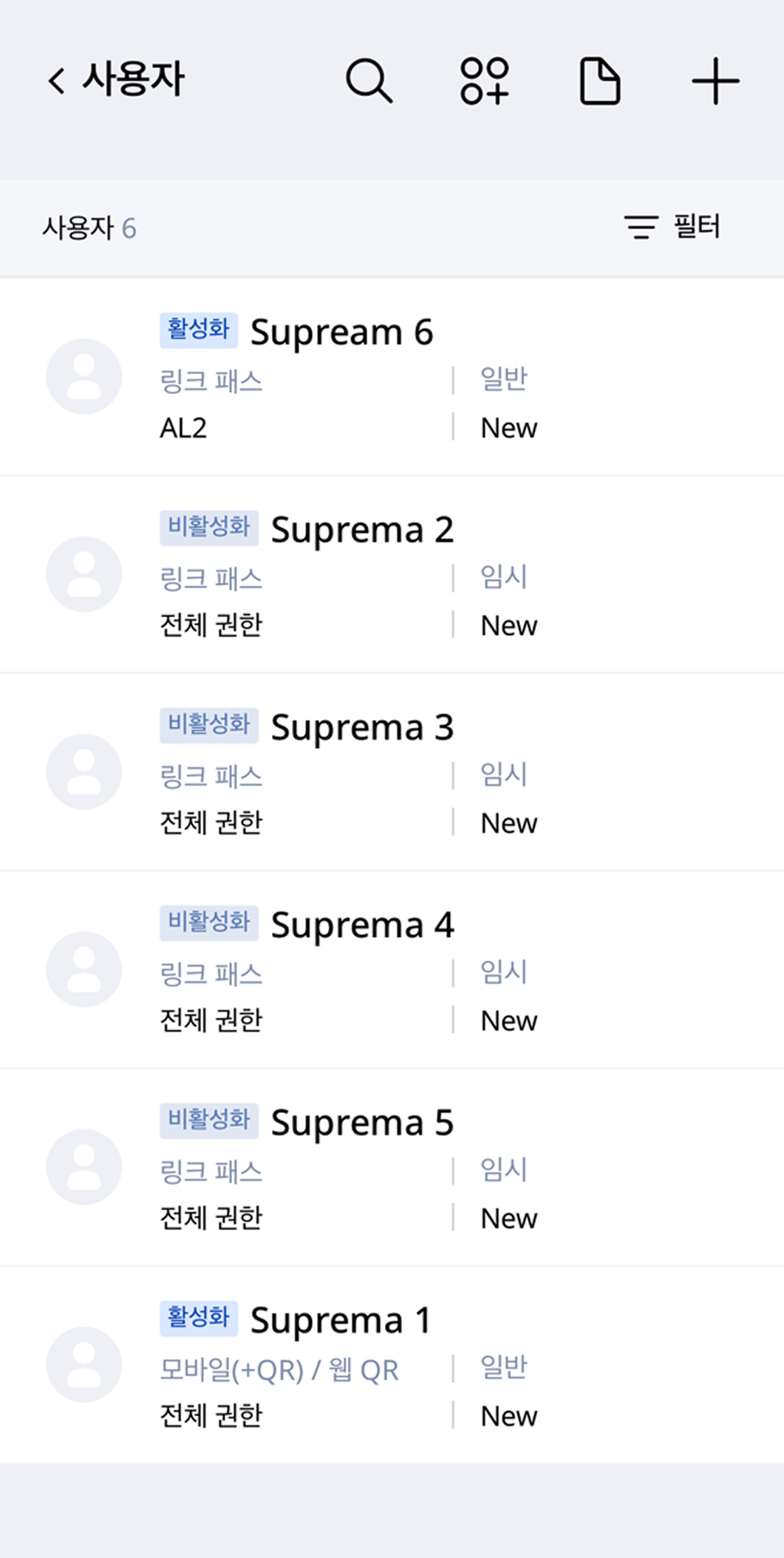Click the batch add users icon
Image resolution: width=784 pixels, height=1558 pixels.
click(x=484, y=80)
